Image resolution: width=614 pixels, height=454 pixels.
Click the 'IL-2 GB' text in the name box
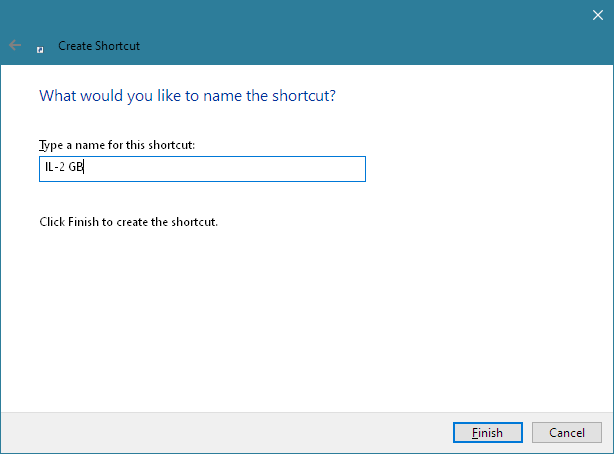[62, 169]
